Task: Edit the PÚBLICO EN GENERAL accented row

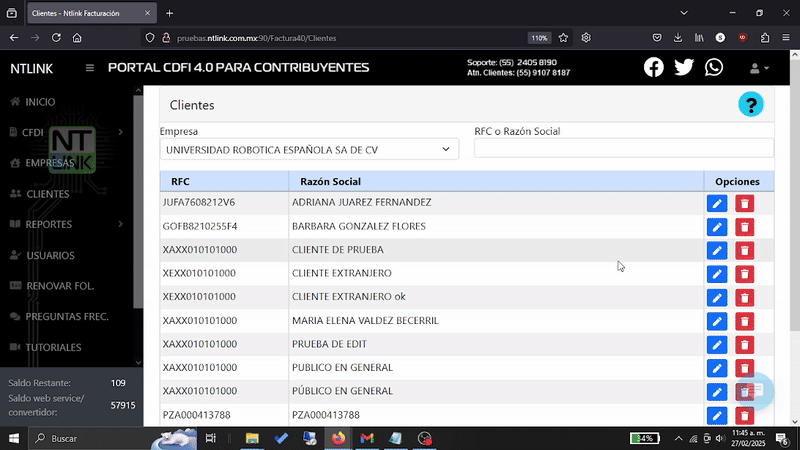Action: tap(717, 392)
